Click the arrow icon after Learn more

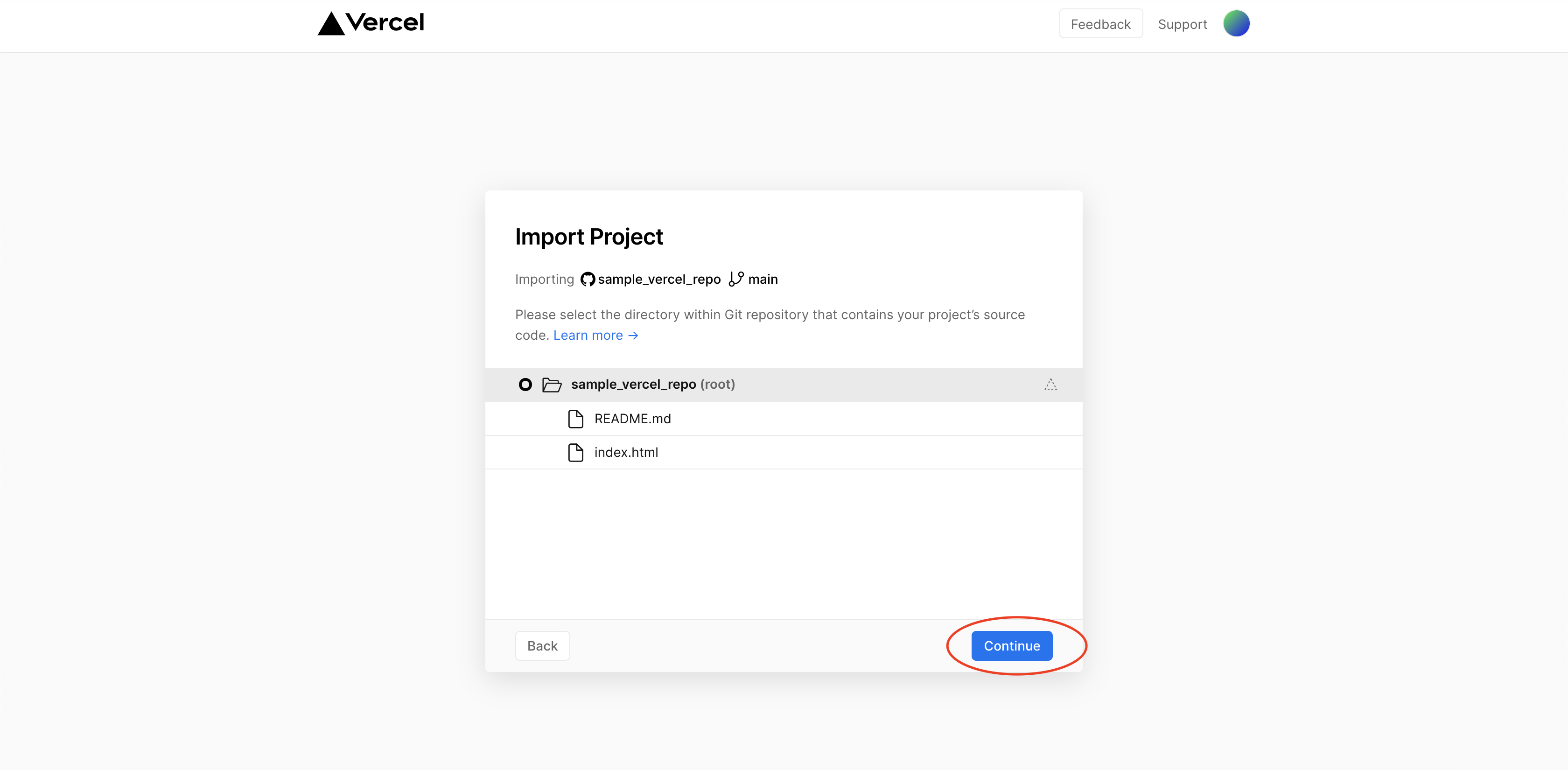click(x=634, y=336)
